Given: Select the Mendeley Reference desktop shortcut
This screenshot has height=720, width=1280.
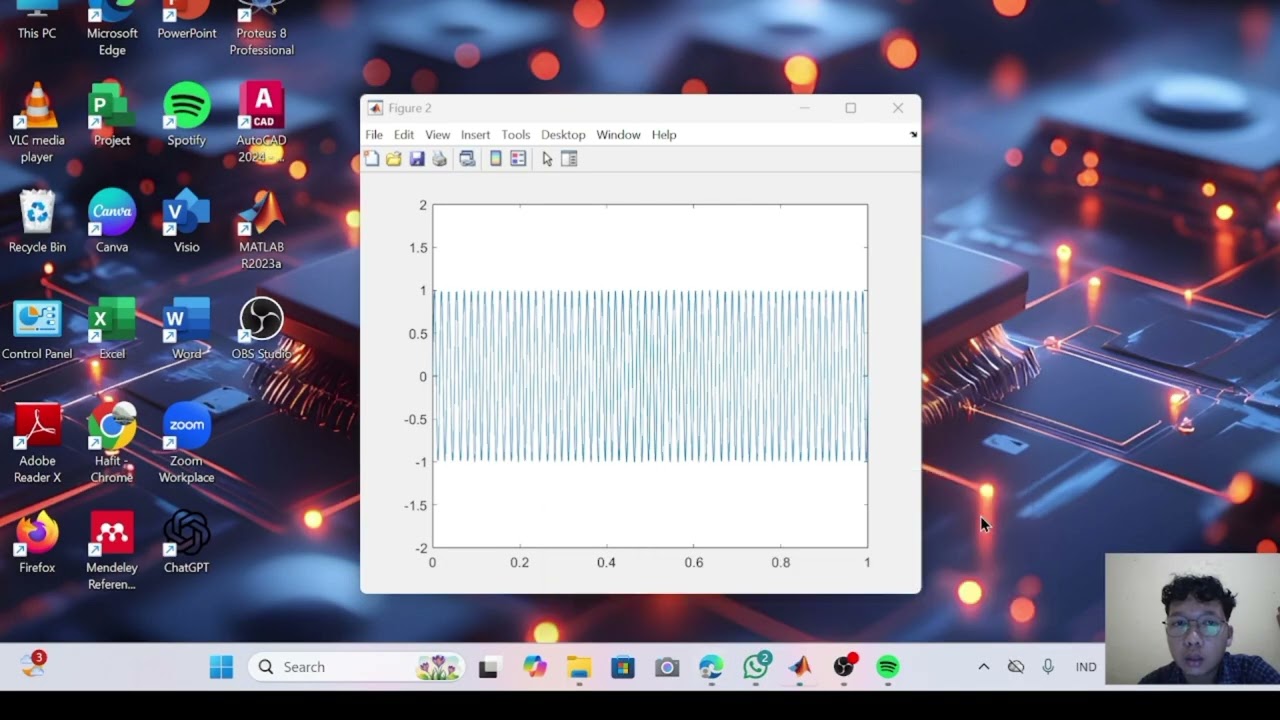Looking at the screenshot, I should (112, 551).
